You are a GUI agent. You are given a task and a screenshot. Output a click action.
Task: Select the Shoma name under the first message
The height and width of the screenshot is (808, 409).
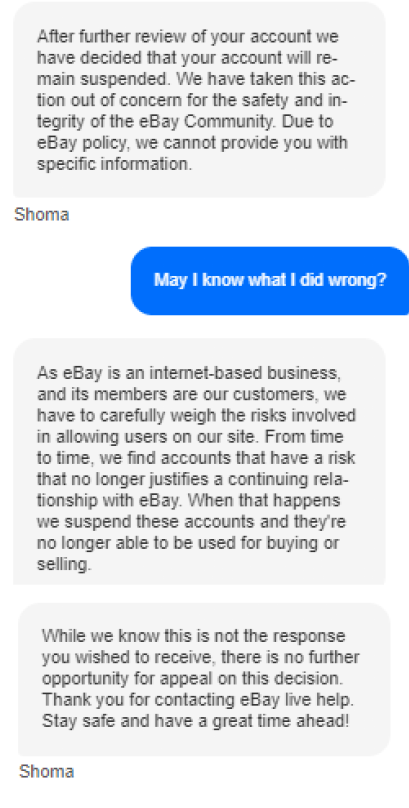[x=42, y=214]
